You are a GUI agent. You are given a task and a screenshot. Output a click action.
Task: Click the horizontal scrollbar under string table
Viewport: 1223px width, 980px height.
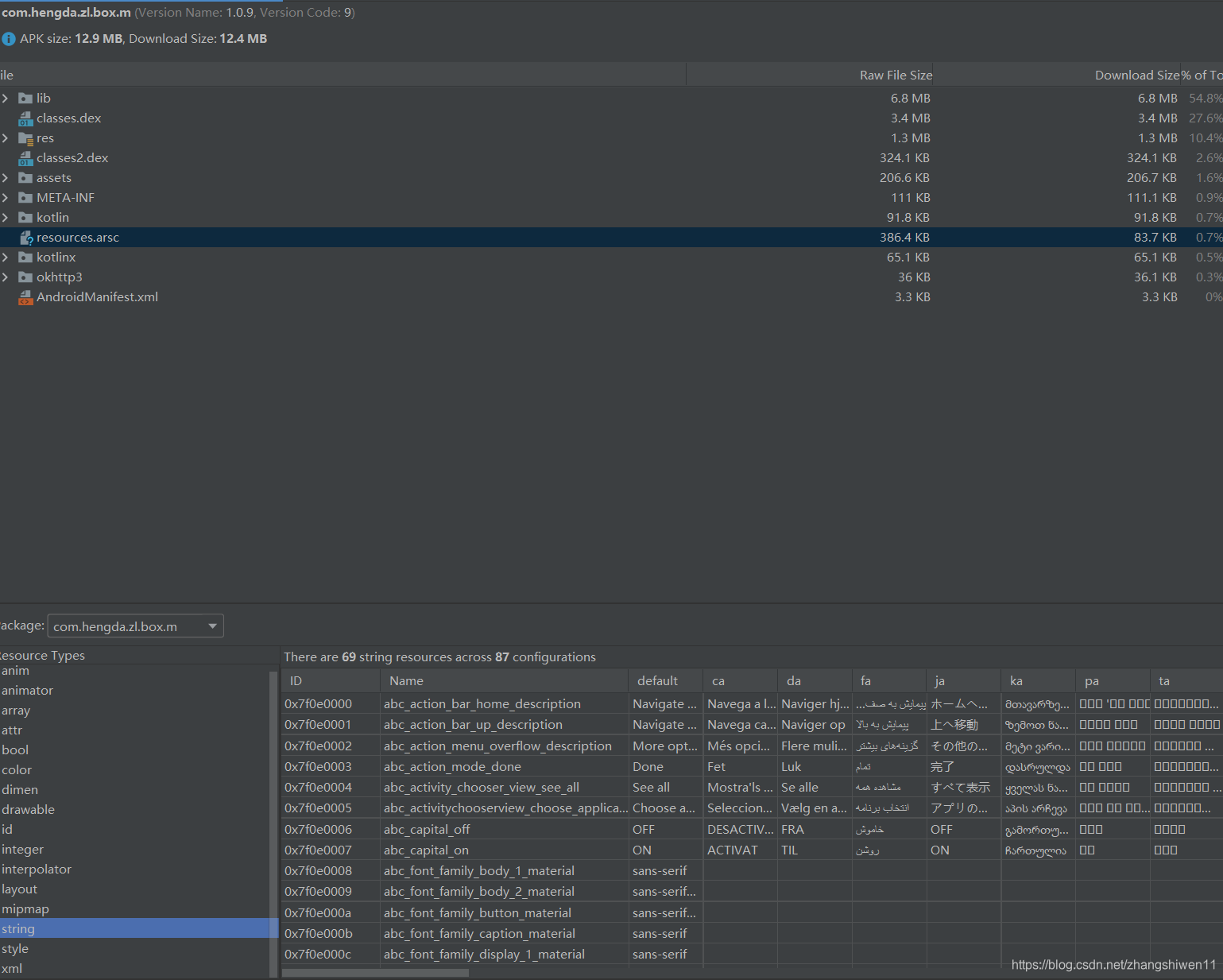click(375, 973)
